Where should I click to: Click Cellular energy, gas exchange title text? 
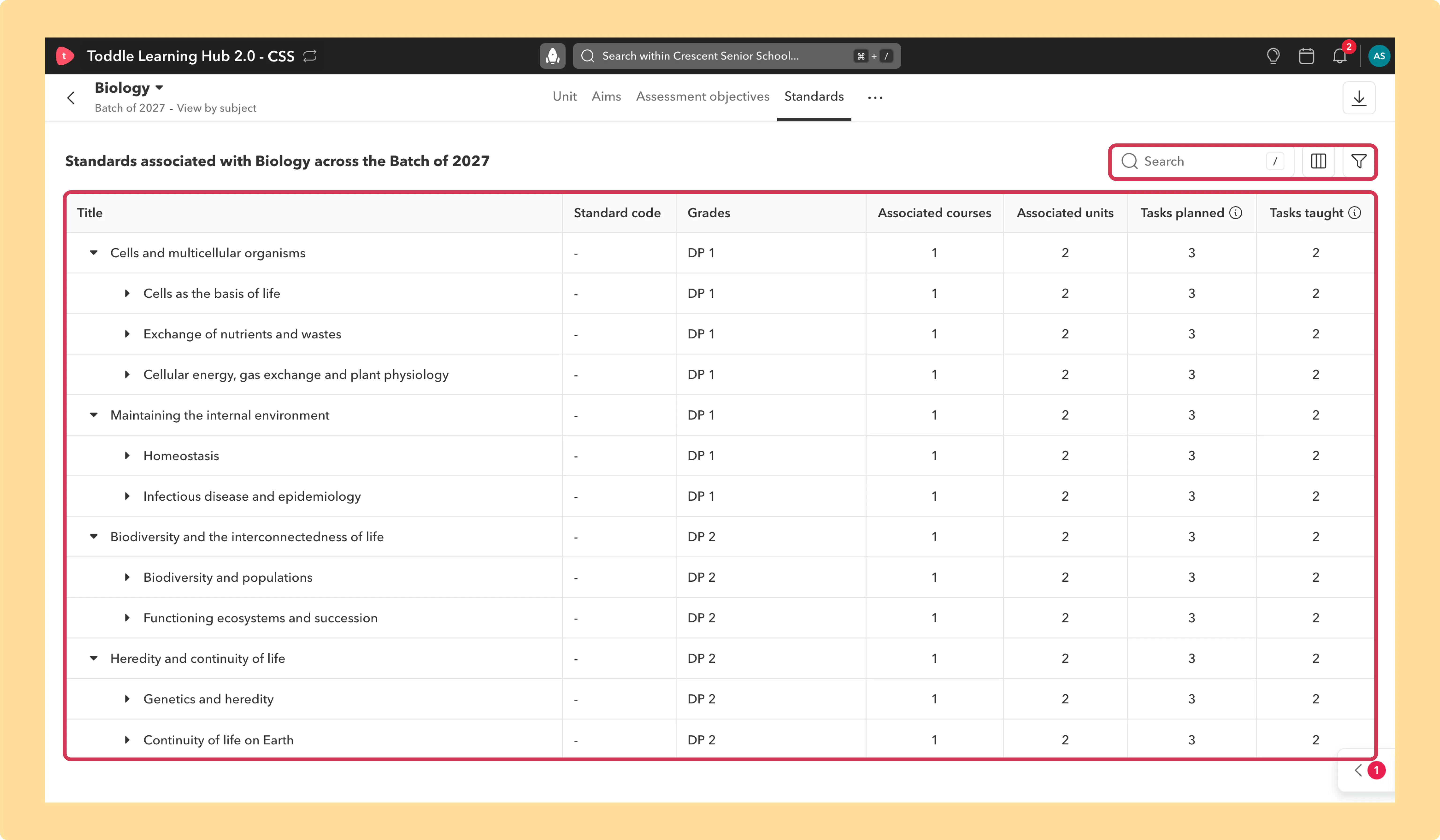coord(296,375)
